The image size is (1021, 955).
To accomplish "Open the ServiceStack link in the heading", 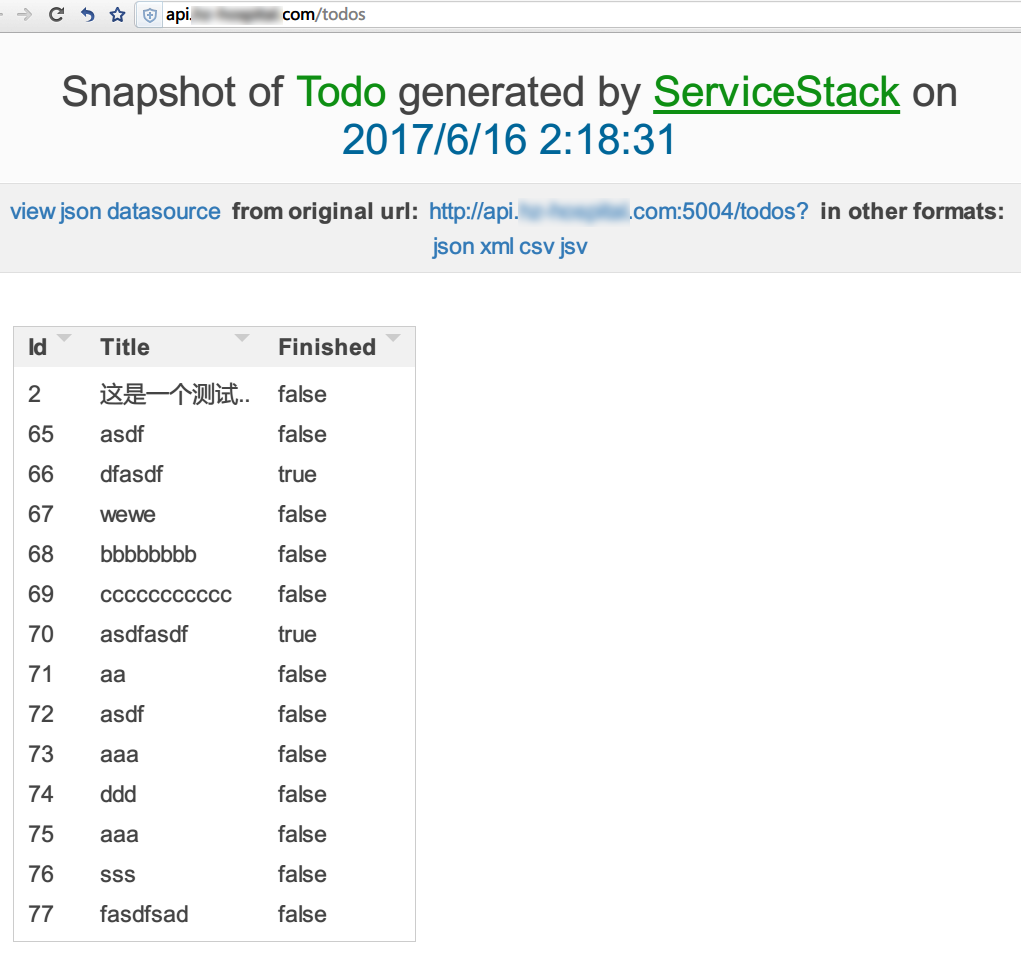I will pyautogui.click(x=777, y=92).
